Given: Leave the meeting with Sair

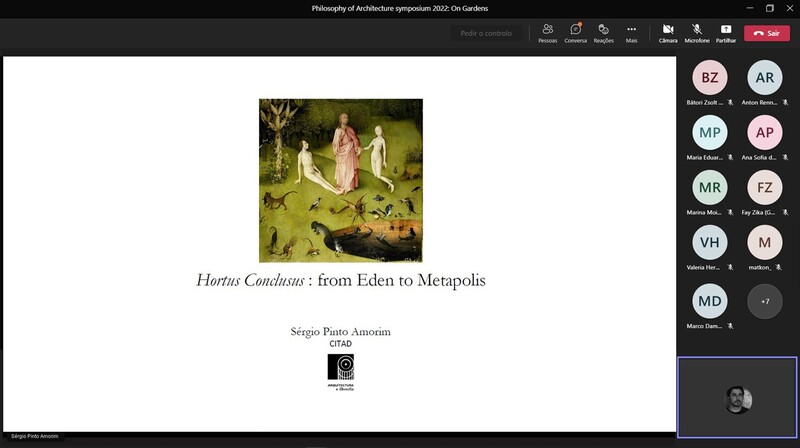Looking at the screenshot, I should point(767,33).
